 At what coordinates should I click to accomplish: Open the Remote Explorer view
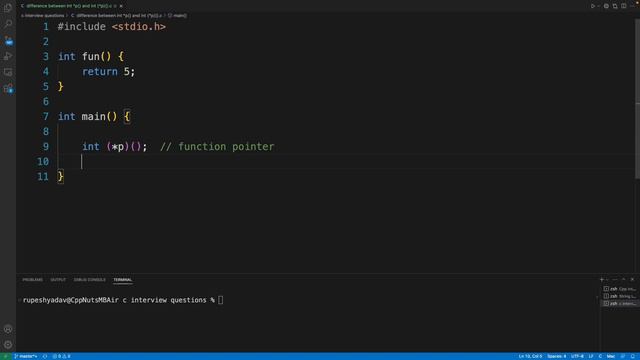[x=8, y=72]
